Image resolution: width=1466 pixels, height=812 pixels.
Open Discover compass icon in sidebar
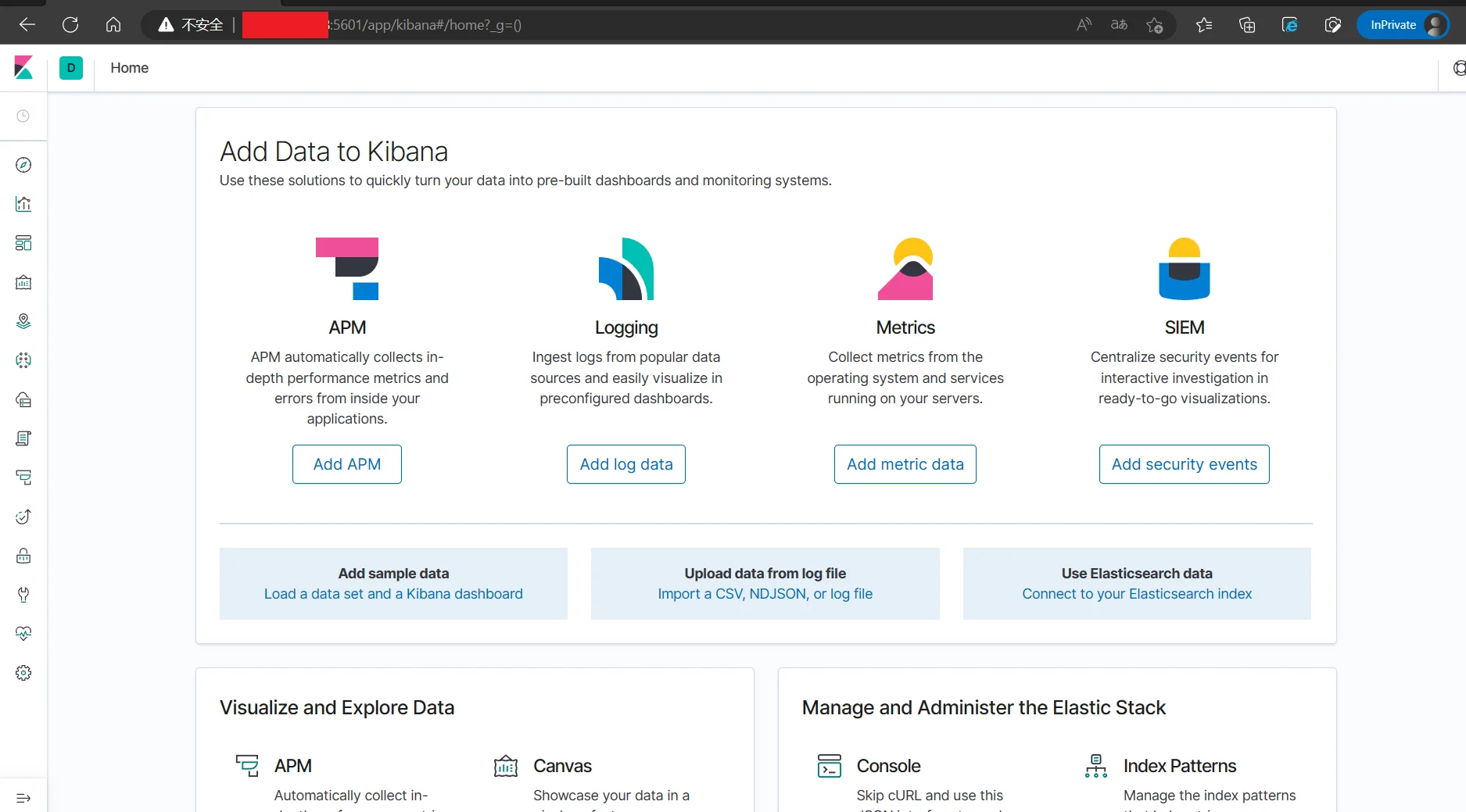coord(23,165)
